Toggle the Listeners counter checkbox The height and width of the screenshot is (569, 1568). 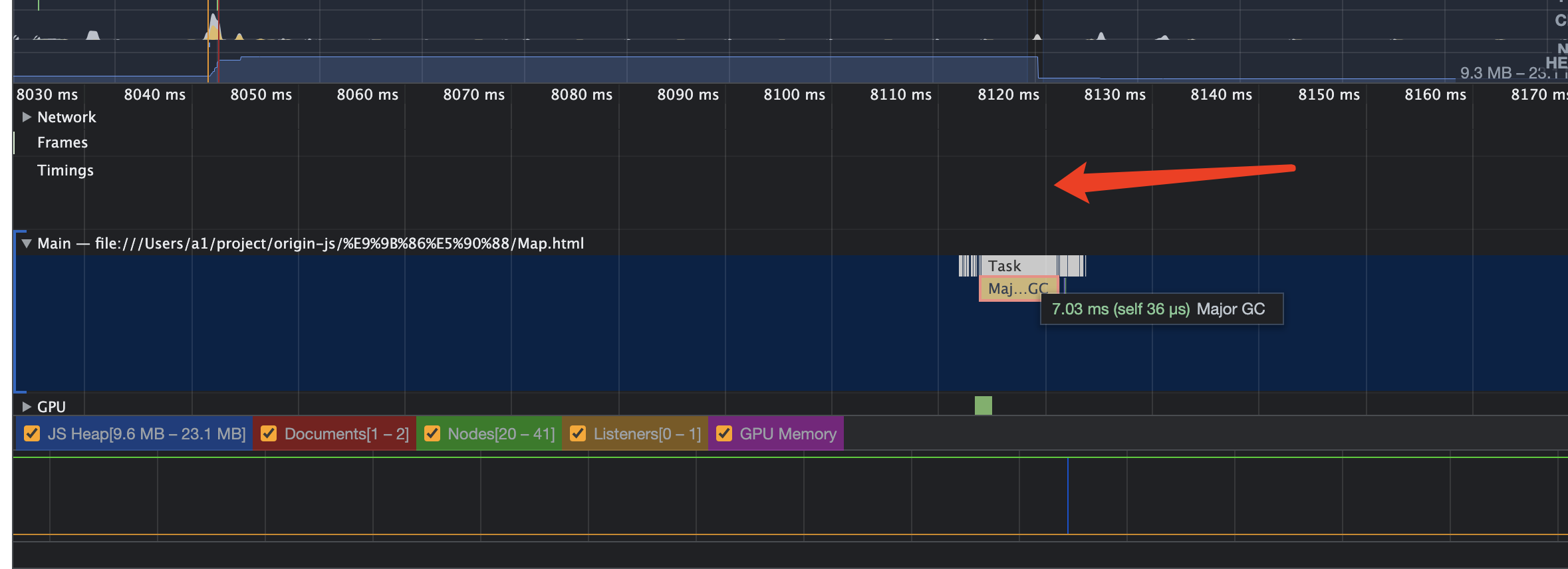pyautogui.click(x=579, y=433)
